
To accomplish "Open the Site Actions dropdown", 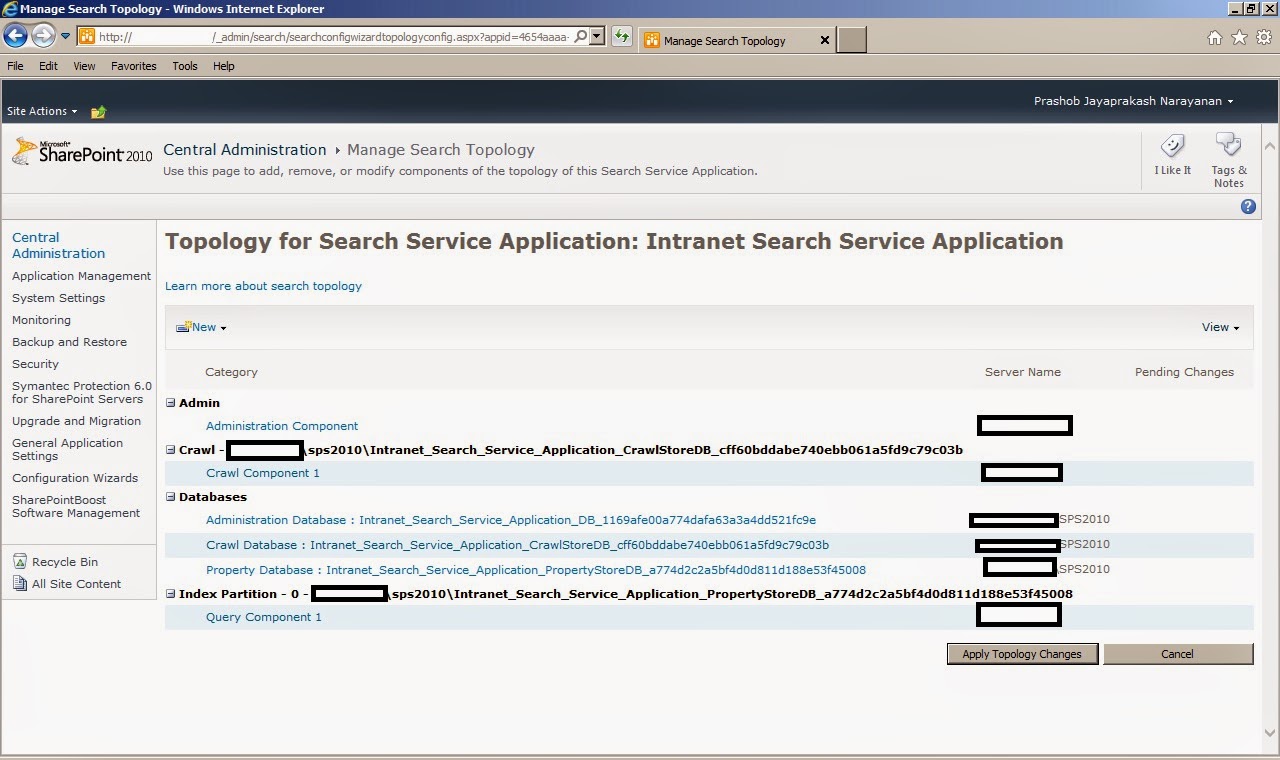I will 42,111.
